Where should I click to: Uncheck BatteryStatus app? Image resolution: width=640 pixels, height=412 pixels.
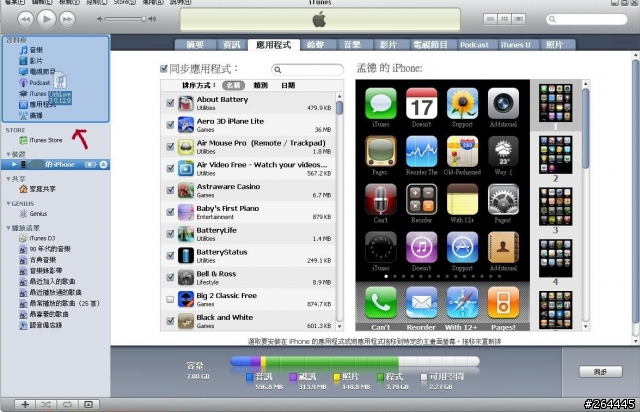(170, 256)
